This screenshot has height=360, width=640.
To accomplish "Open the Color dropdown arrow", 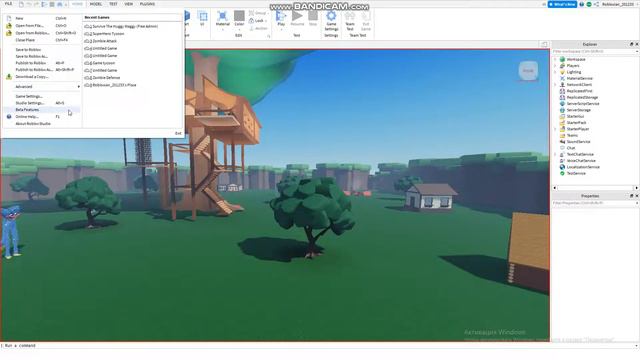I will (239, 29).
